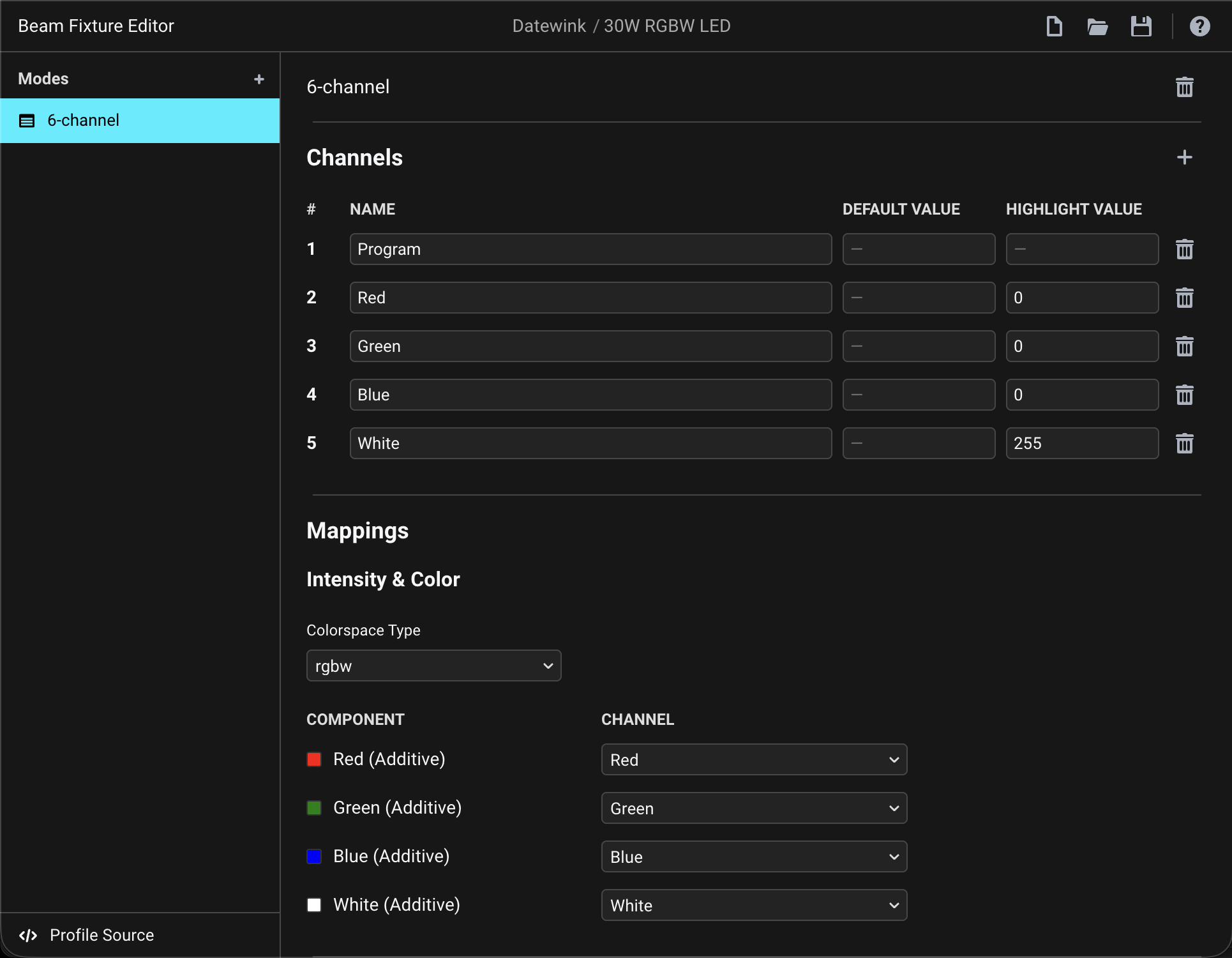Click the White highlight value field showing 255
1232x958 pixels.
[1081, 443]
